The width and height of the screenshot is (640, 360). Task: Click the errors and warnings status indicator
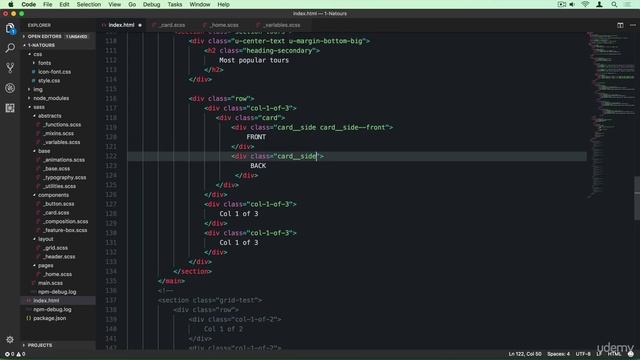click(15, 354)
